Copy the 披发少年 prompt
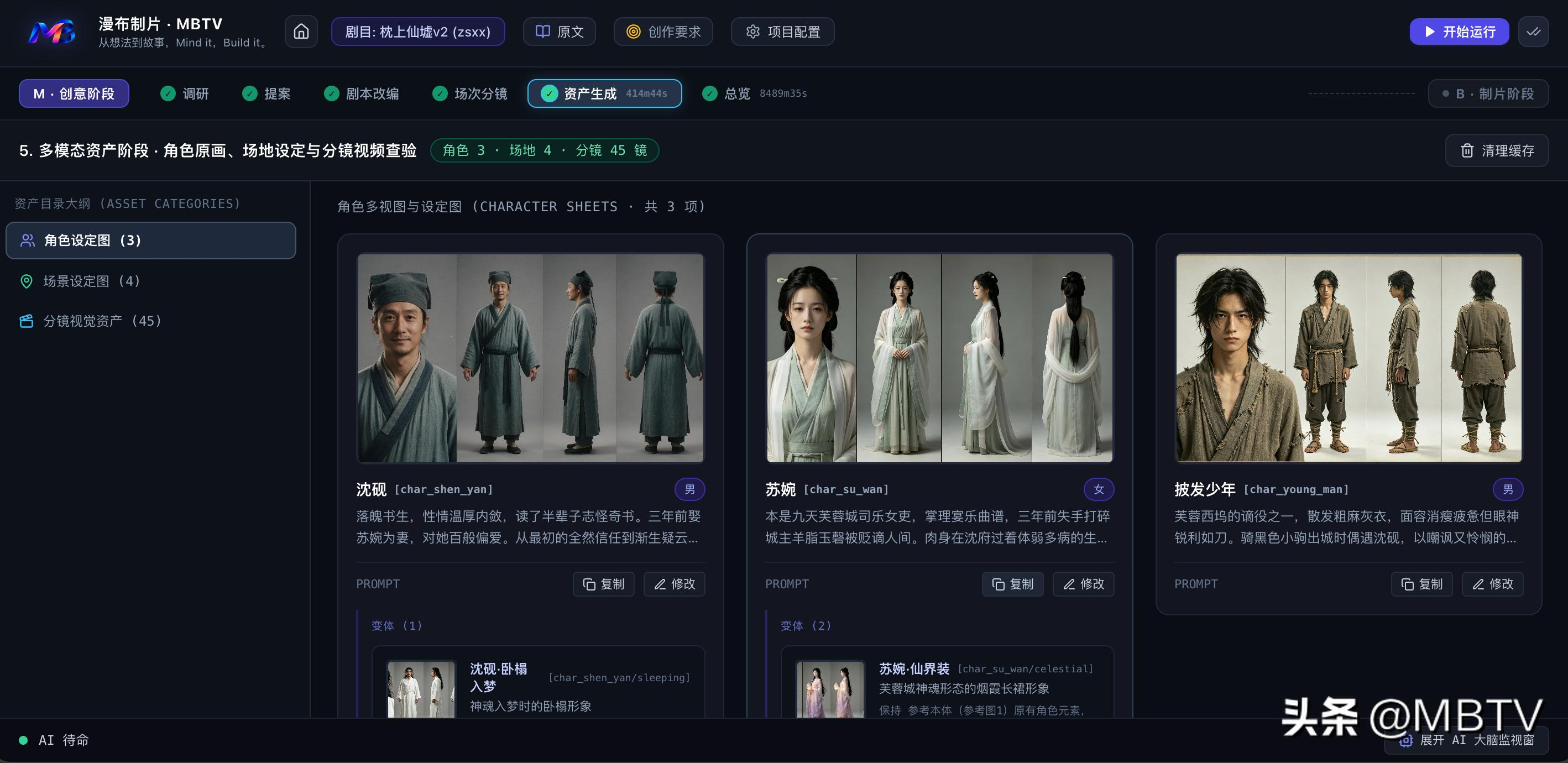This screenshot has height=763, width=1568. tap(1421, 584)
